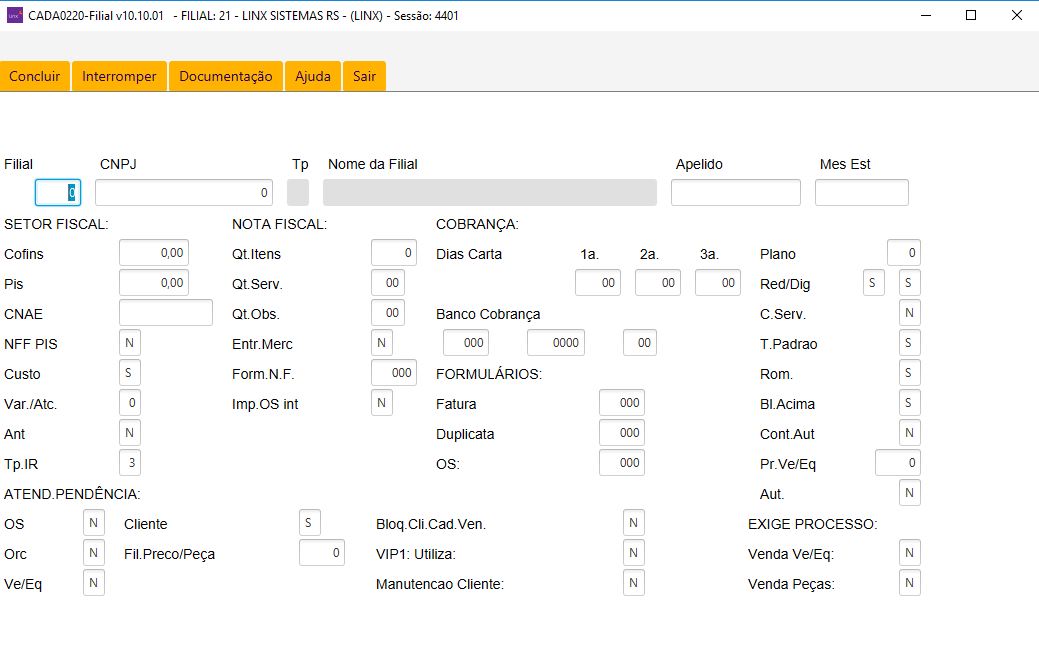Toggle the Cliente flag field

click(x=309, y=522)
